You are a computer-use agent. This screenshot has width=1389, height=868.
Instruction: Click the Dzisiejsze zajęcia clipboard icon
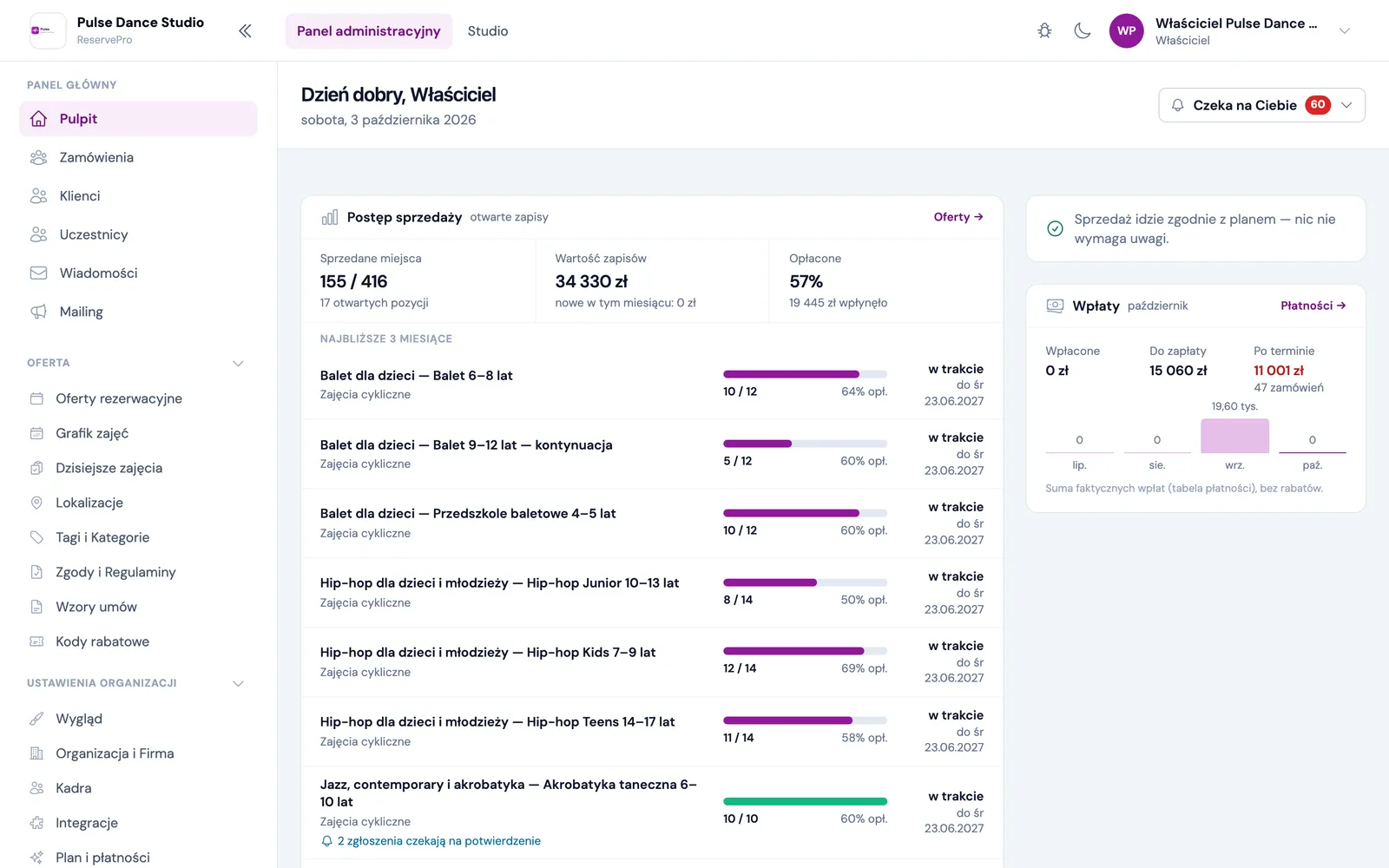[36, 468]
